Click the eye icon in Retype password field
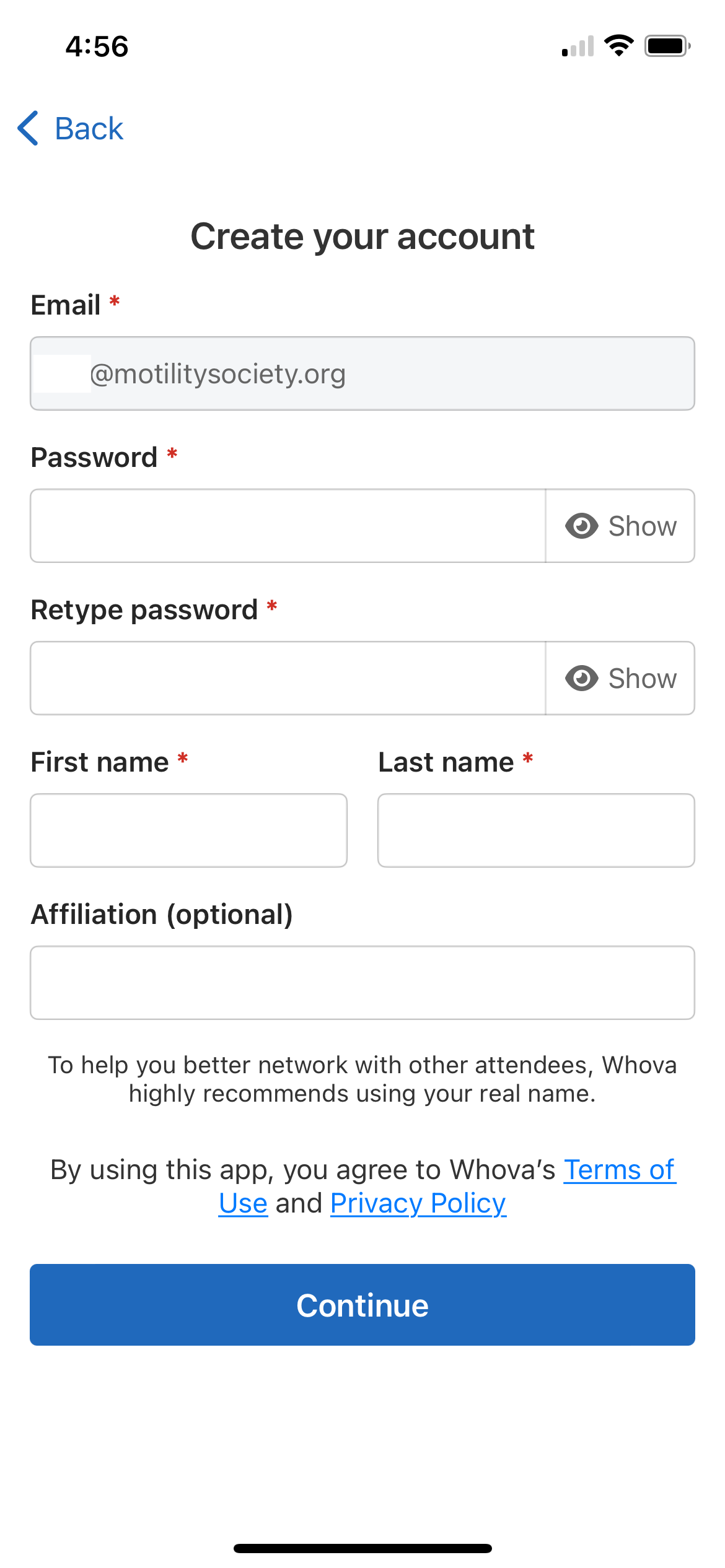This screenshot has width=725, height=1568. [x=581, y=679]
